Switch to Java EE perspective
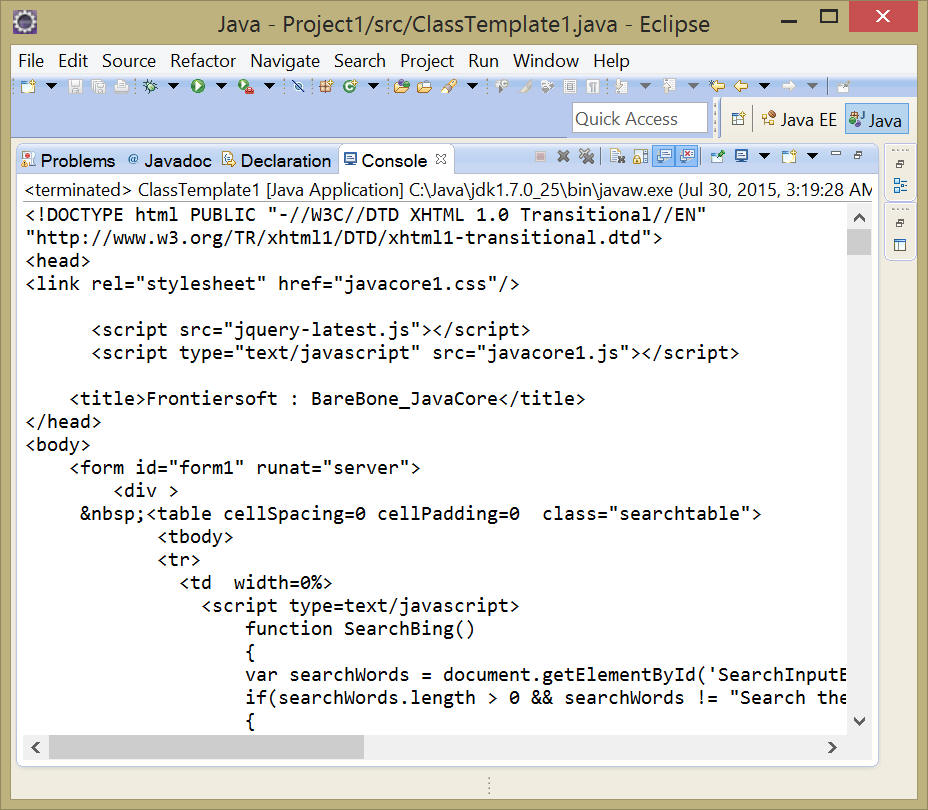Viewport: 928px width, 810px height. 798,120
